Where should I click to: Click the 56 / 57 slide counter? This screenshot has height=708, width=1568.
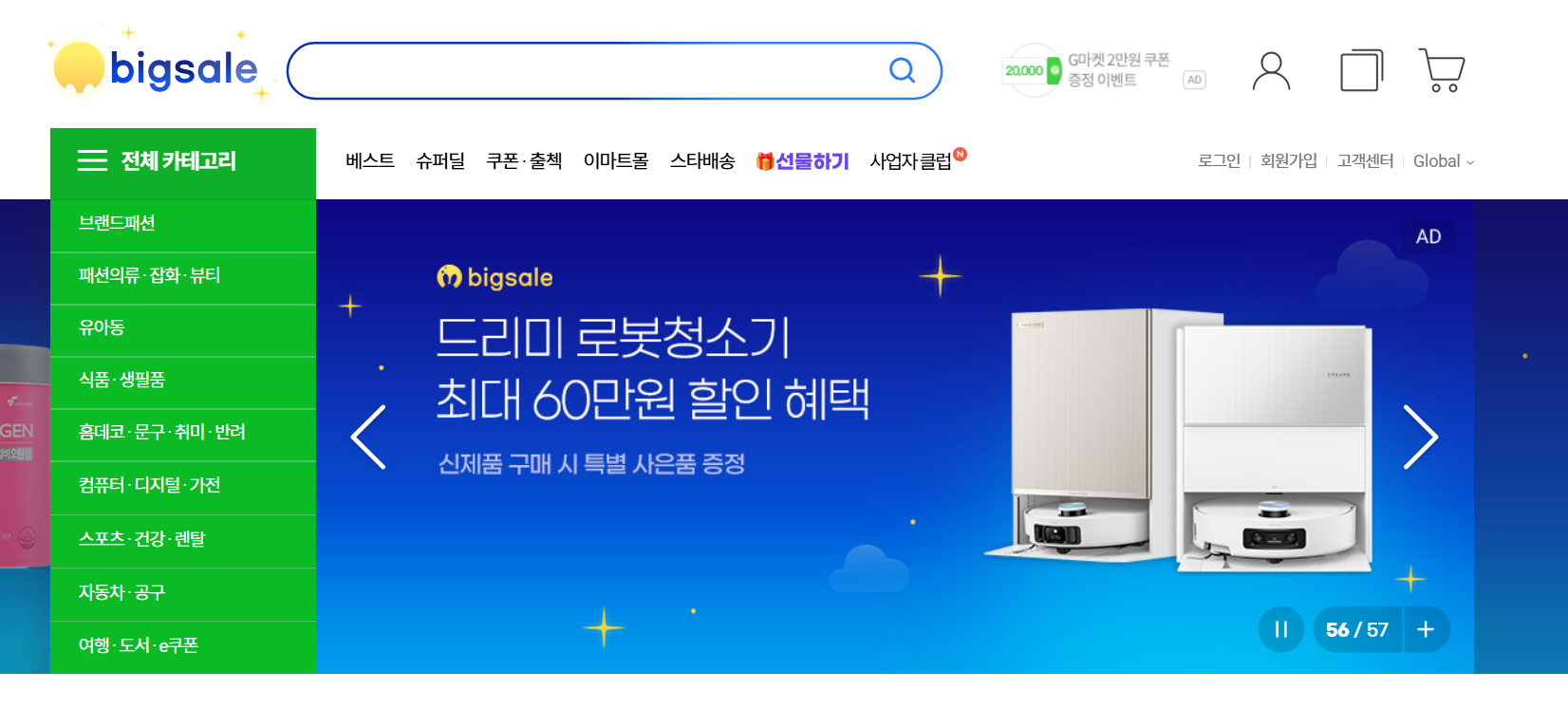pyautogui.click(x=1357, y=629)
